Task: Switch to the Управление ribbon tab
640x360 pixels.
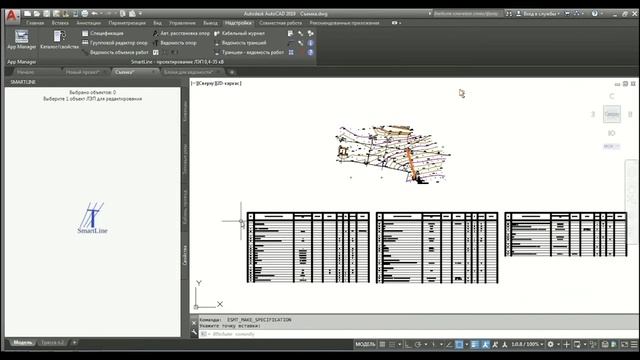Action: click(182, 23)
